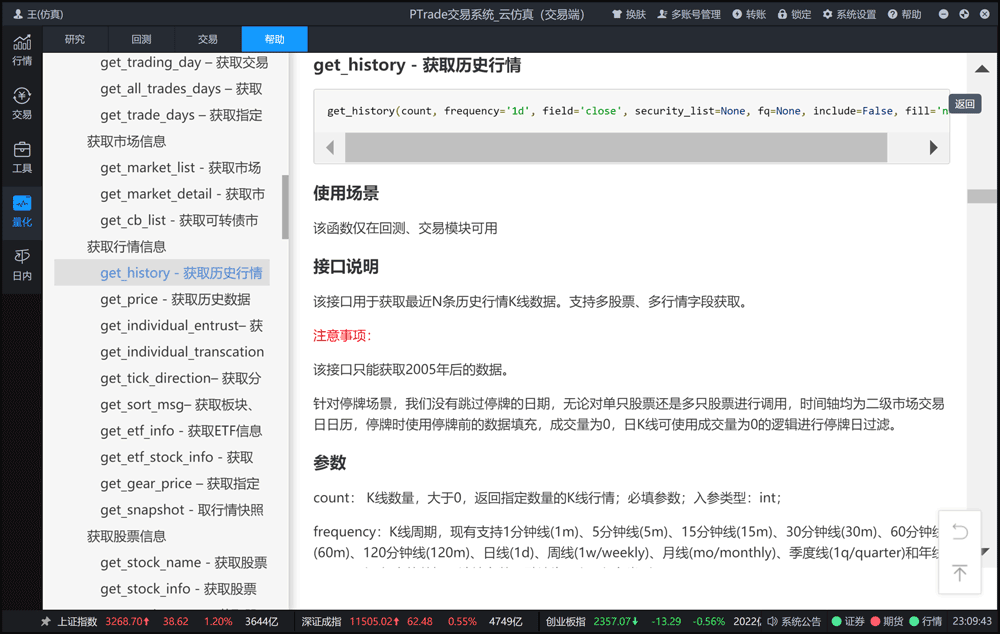The height and width of the screenshot is (634, 1000).
Task: Open 多账号管理 multi-account management
Action: pyautogui.click(x=689, y=14)
